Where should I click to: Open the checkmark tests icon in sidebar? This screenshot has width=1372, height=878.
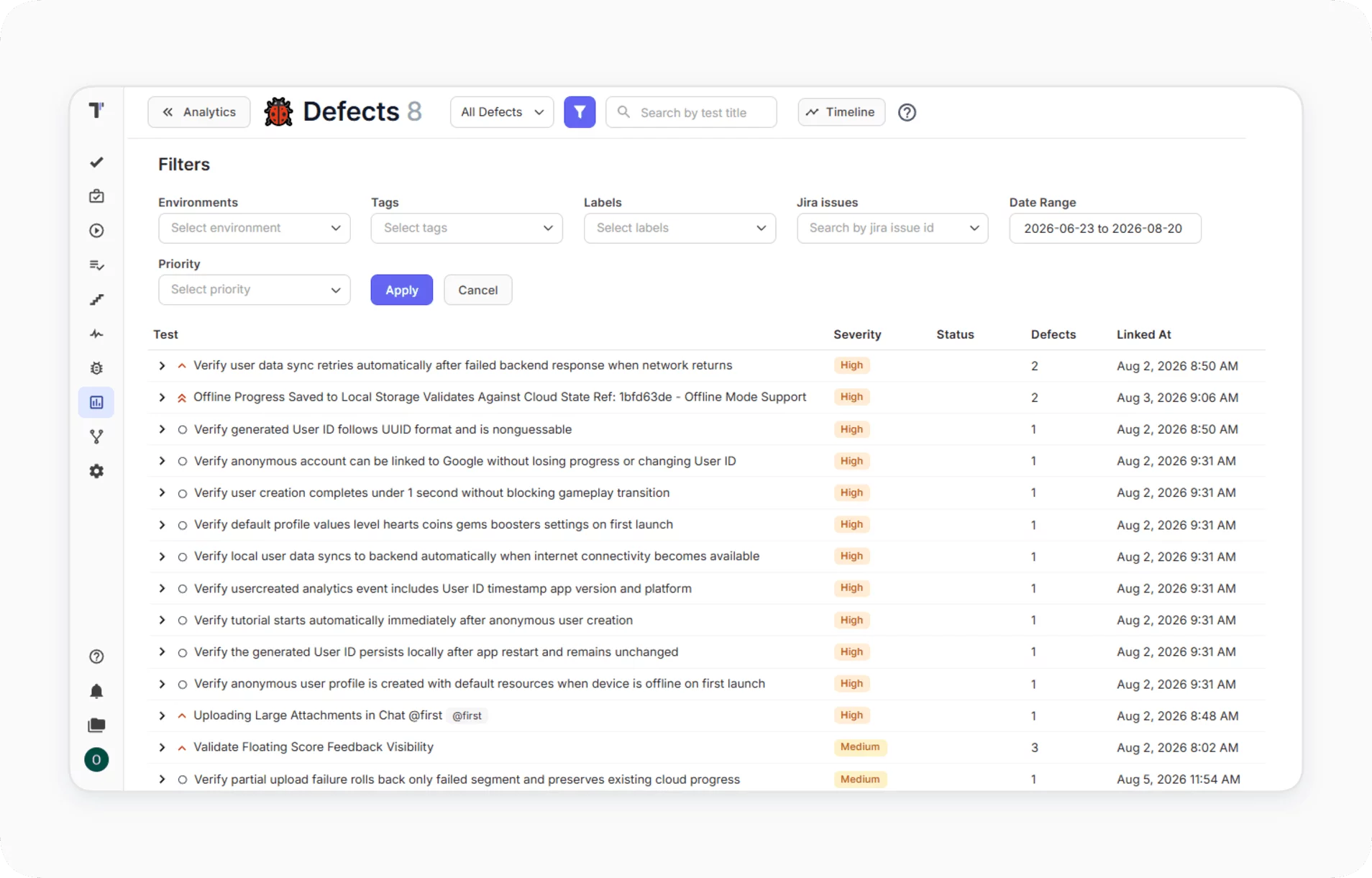coord(96,163)
